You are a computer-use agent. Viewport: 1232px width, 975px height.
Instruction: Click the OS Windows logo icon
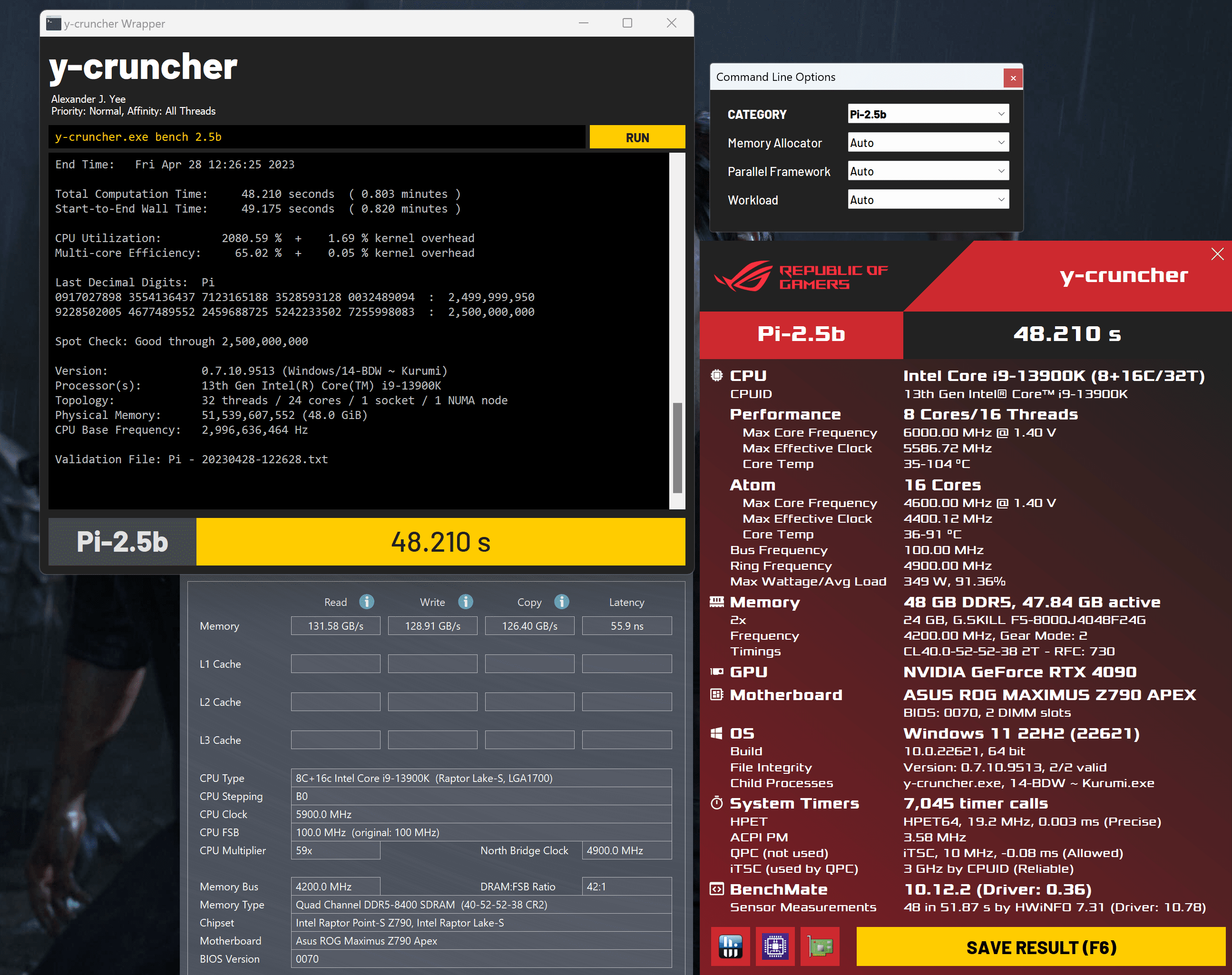click(x=716, y=733)
